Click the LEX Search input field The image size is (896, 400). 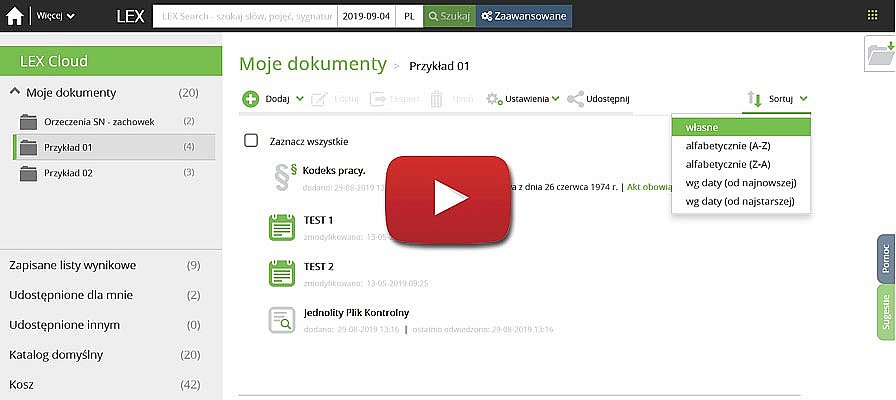pos(244,16)
